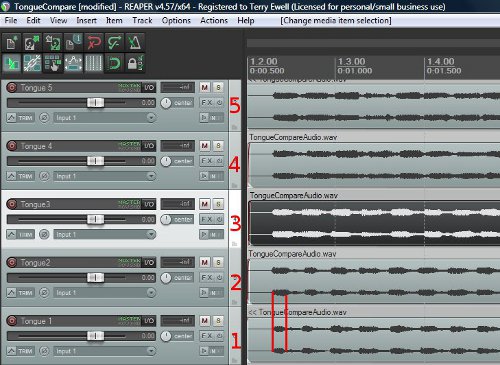Click the New Project toolbar icon
Image resolution: width=500 pixels, height=365 pixels.
12,42
